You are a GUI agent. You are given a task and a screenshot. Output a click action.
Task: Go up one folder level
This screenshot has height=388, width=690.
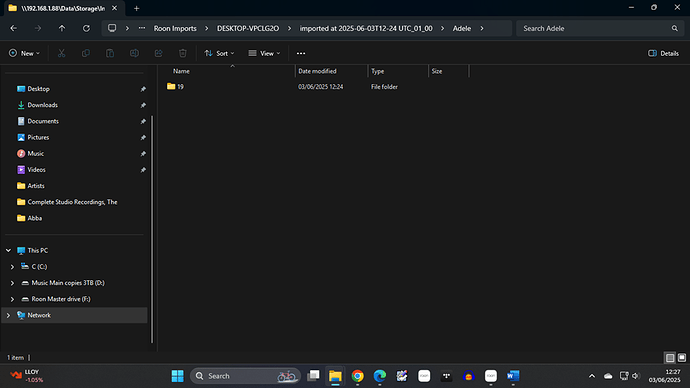click(62, 28)
